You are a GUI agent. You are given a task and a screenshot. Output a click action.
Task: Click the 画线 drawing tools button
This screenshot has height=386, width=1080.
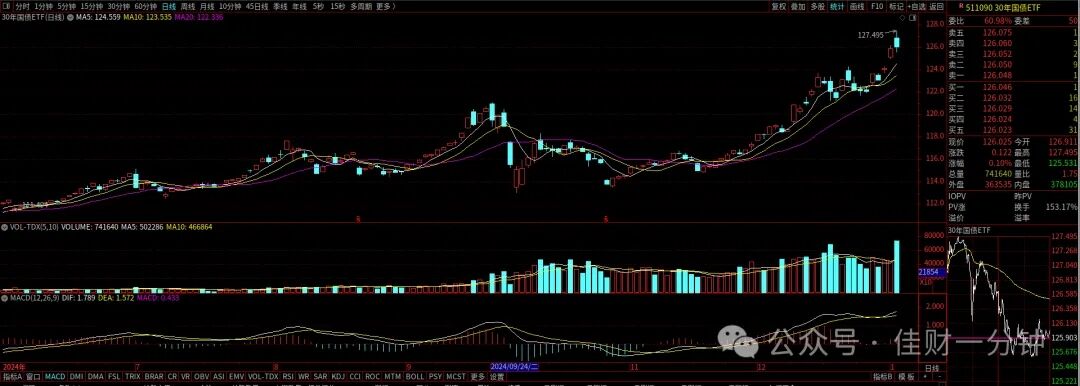click(857, 6)
